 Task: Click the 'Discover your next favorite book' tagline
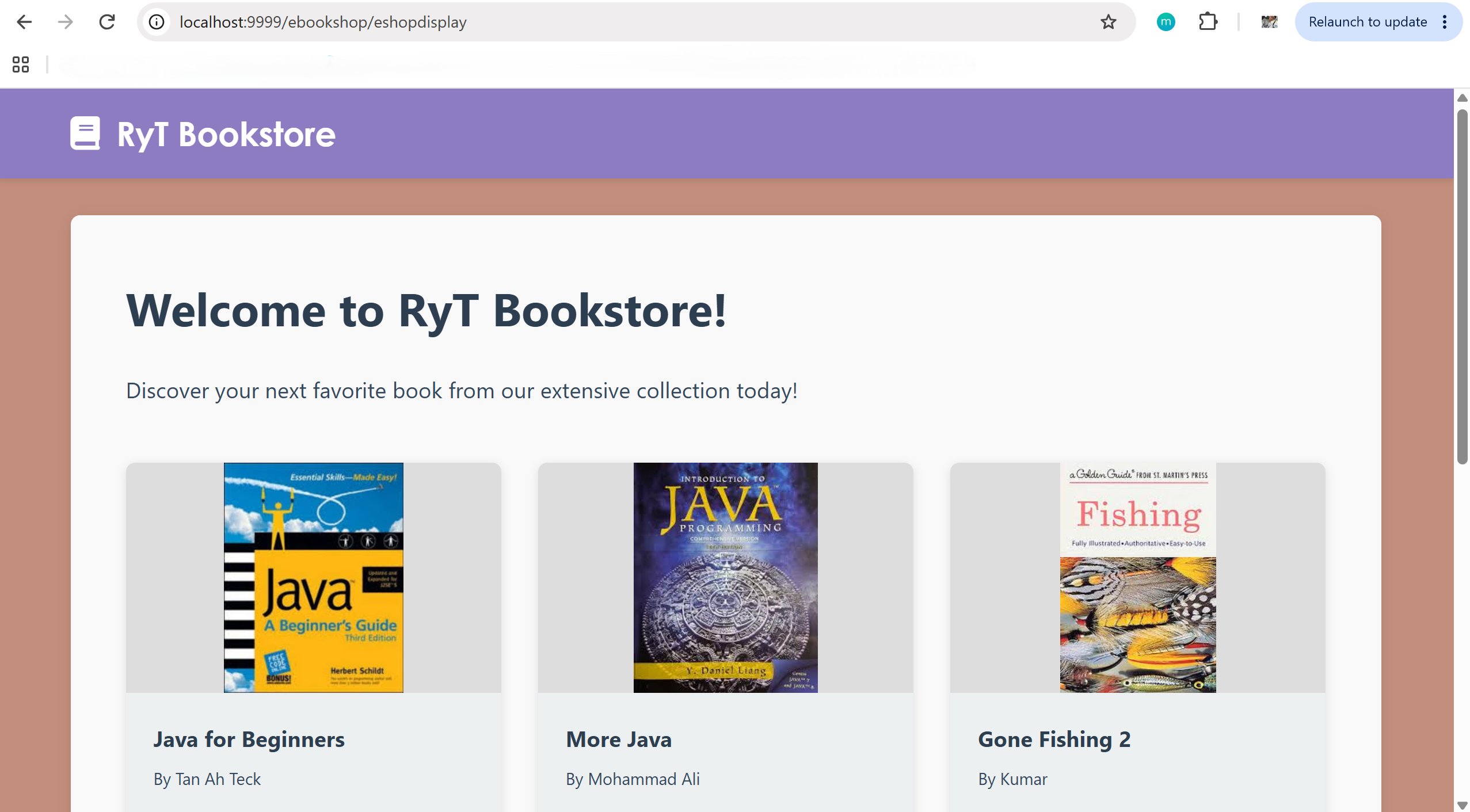tap(462, 391)
